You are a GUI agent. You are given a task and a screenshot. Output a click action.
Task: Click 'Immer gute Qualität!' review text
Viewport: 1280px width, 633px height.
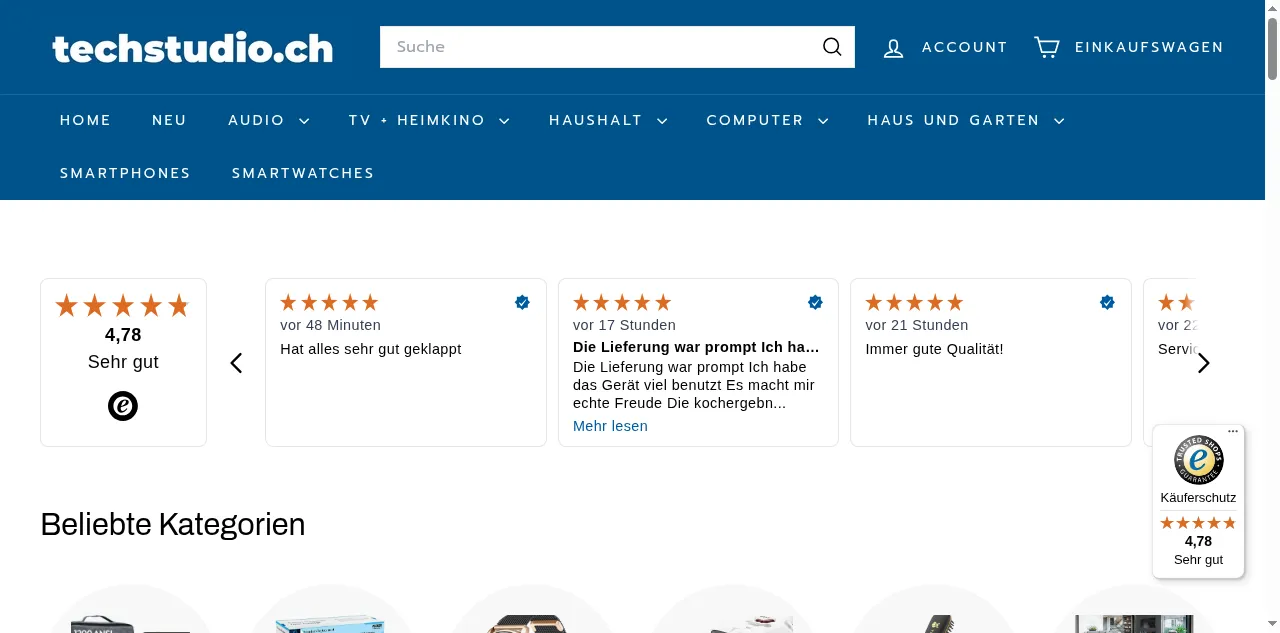click(934, 349)
